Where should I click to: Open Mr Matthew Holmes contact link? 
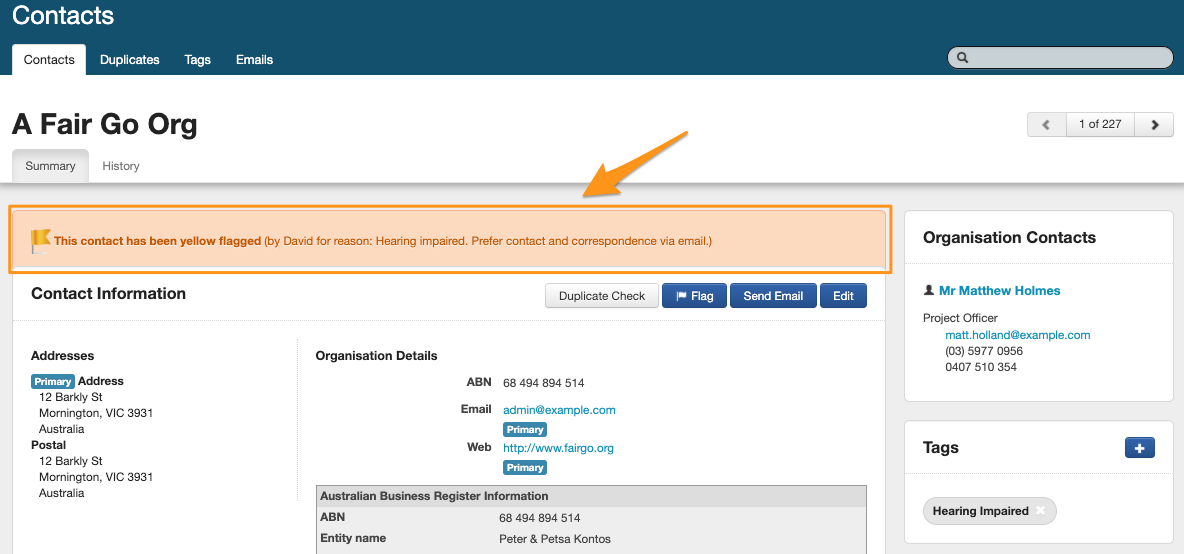[x=999, y=291]
